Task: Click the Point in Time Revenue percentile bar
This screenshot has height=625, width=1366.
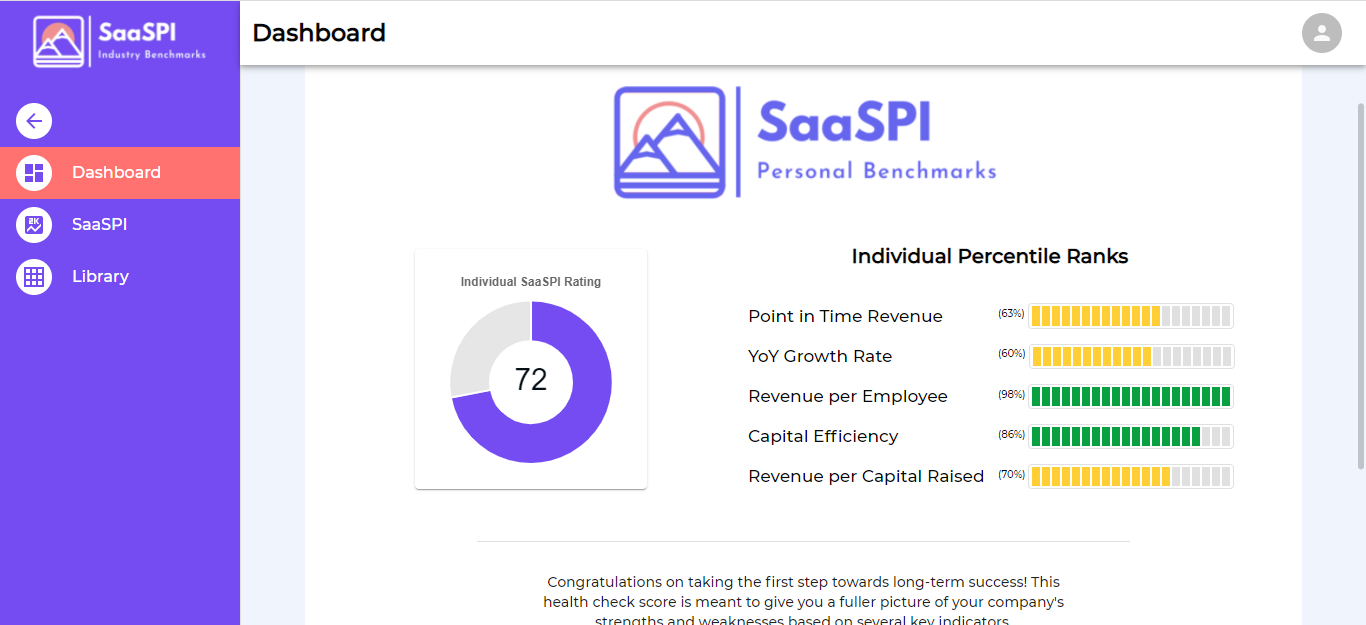Action: (x=1131, y=316)
